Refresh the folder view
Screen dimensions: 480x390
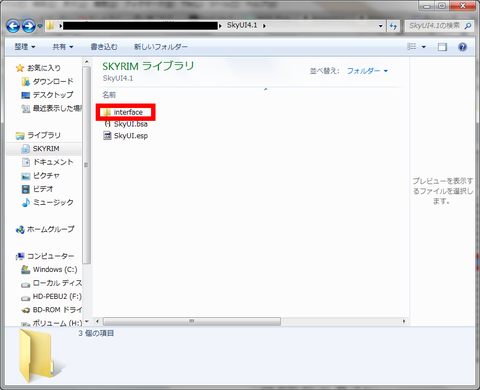point(393,26)
